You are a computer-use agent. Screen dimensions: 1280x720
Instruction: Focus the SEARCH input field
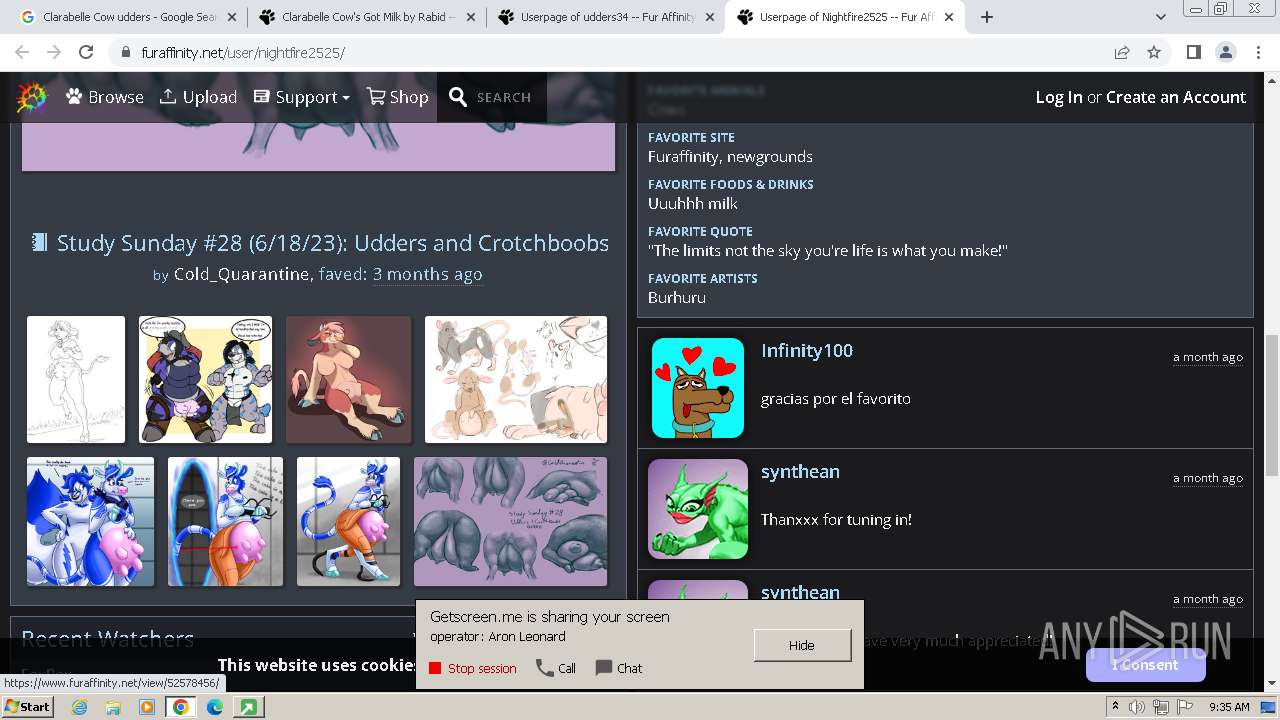click(504, 97)
